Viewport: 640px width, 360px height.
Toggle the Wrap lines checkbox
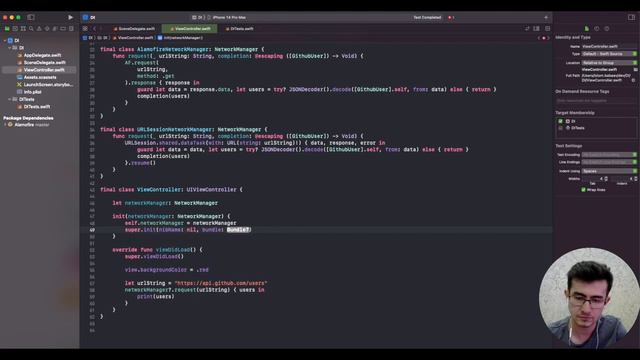(583, 190)
